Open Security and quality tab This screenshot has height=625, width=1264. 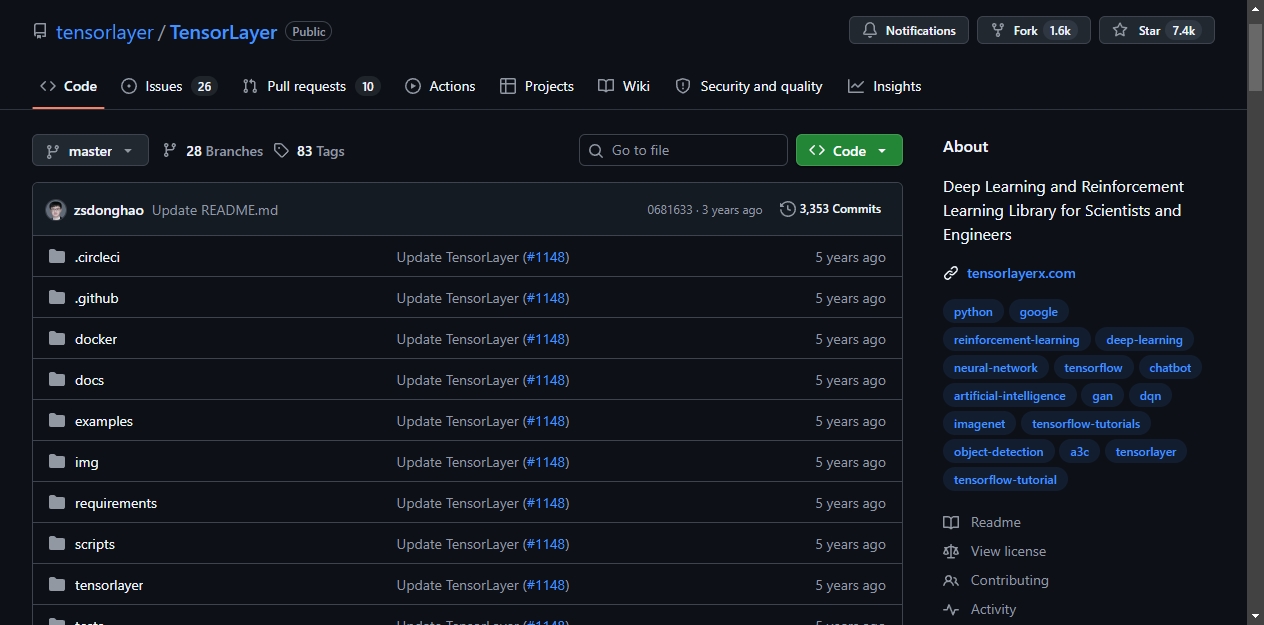[x=749, y=86]
